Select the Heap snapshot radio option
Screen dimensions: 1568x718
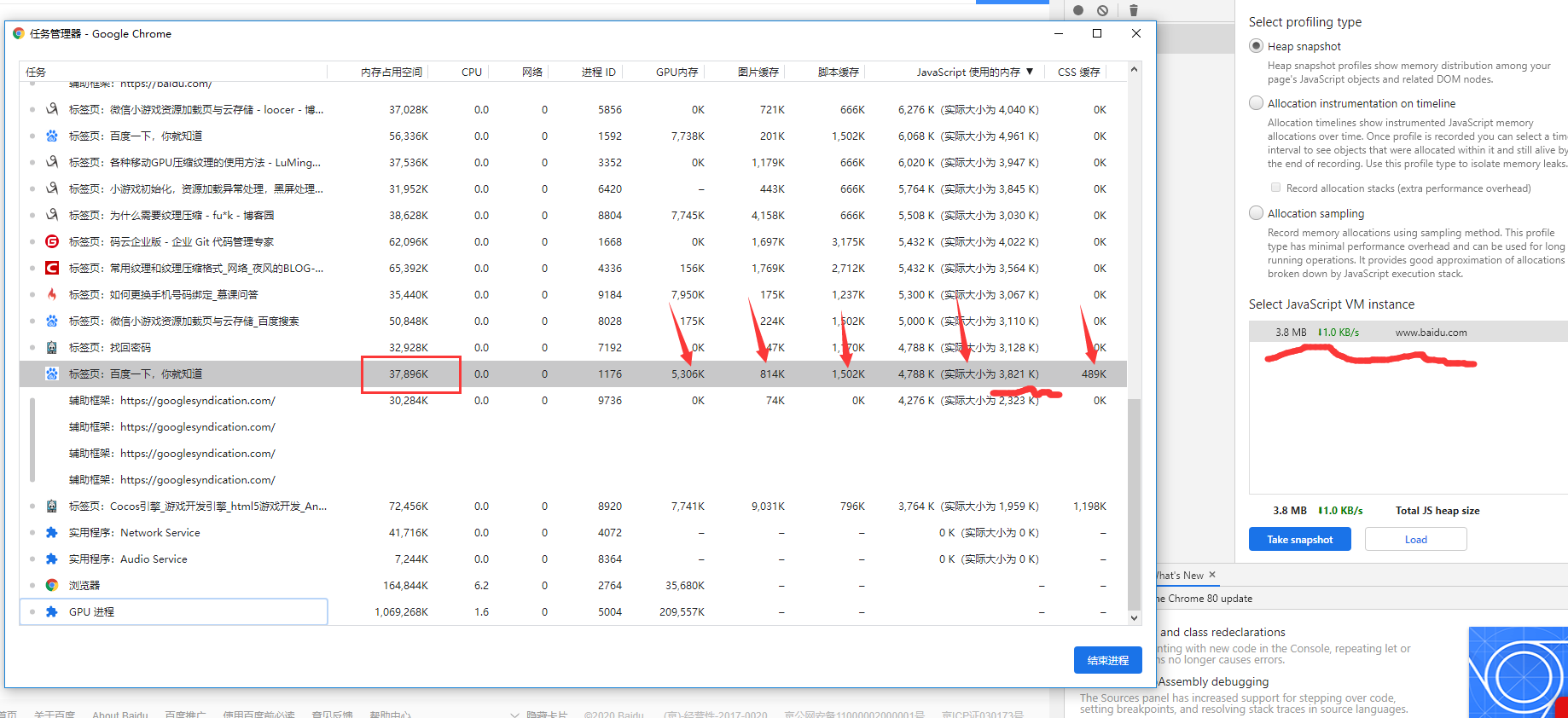tap(1256, 46)
